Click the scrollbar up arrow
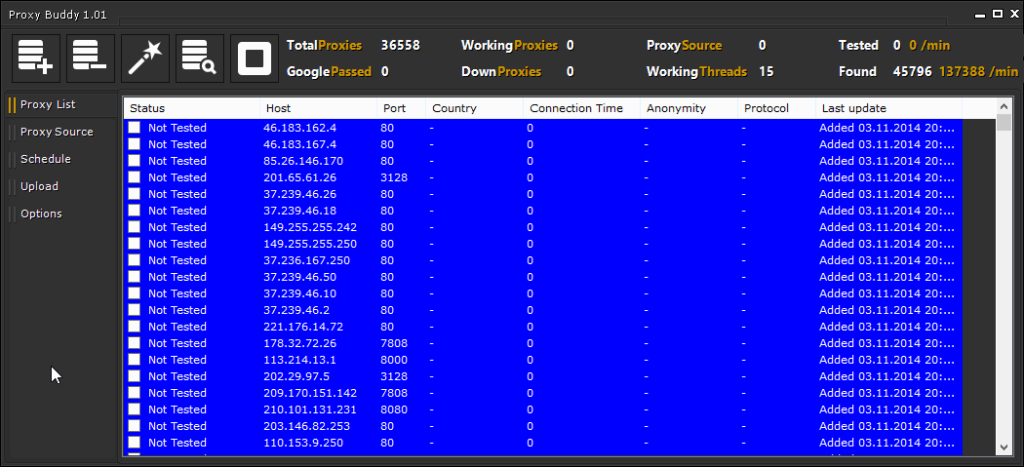The image size is (1024, 467). click(x=1004, y=105)
